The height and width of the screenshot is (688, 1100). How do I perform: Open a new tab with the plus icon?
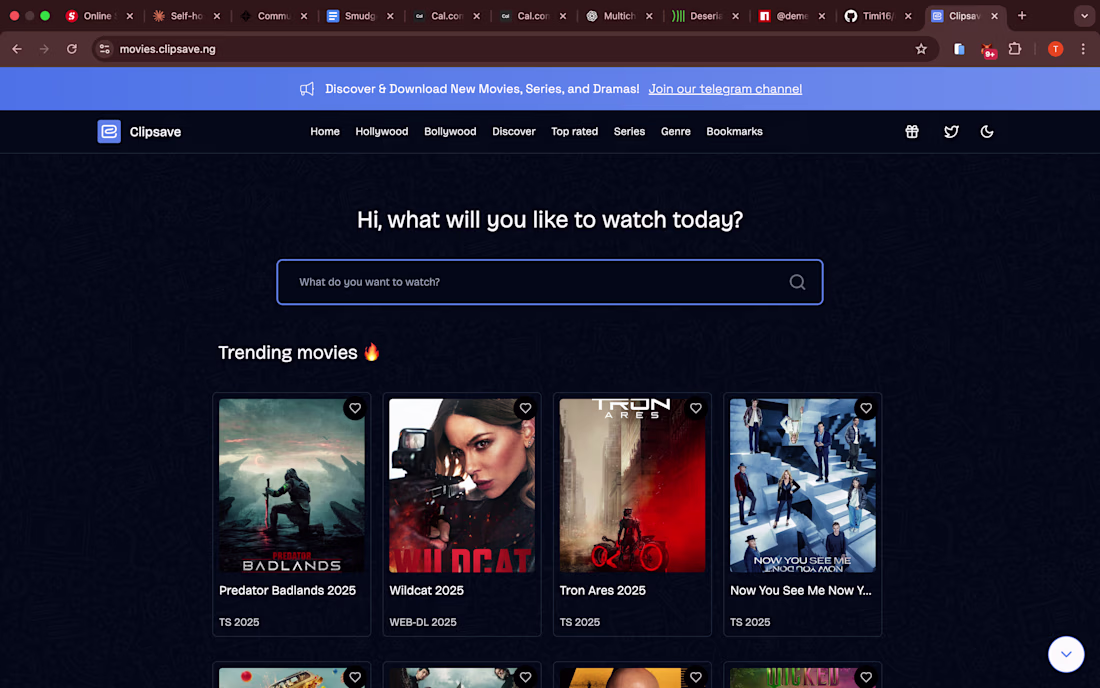click(1021, 15)
